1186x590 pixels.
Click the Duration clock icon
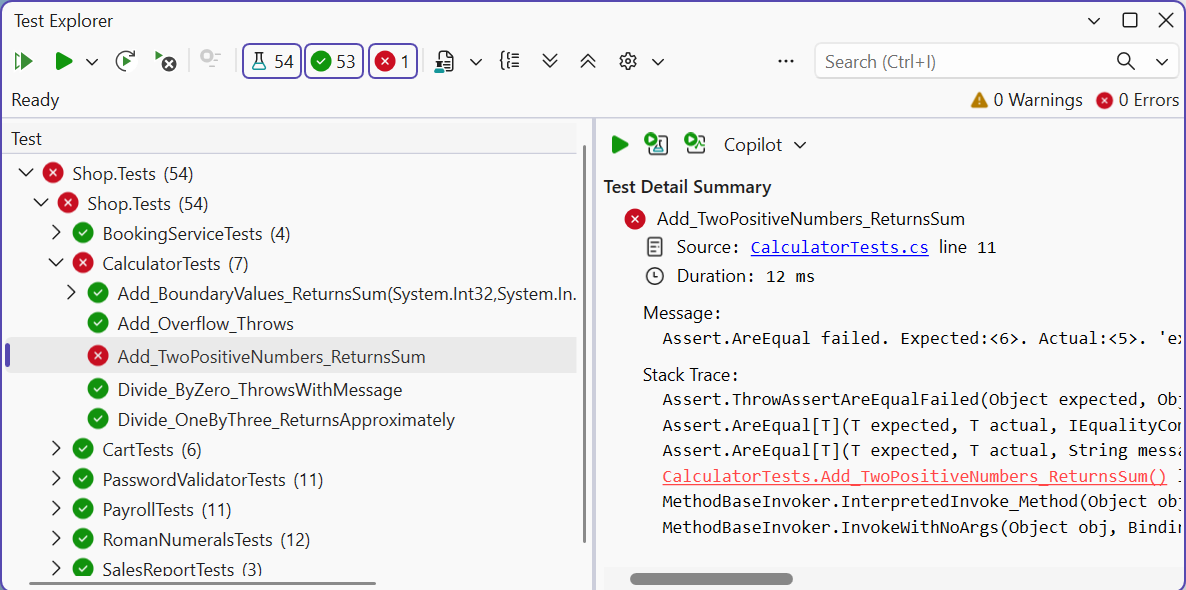point(655,276)
